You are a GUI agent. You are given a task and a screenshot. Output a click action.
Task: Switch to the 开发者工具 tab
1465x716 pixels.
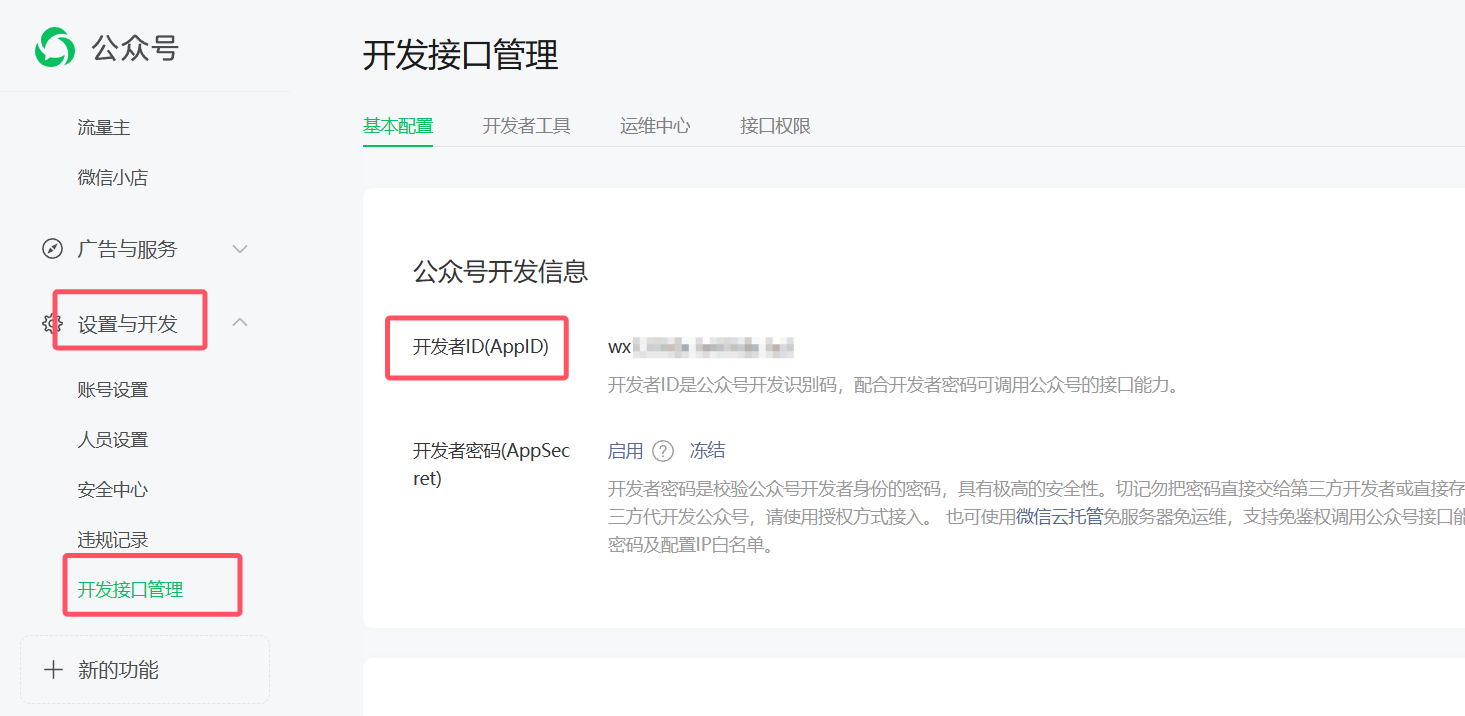tap(526, 126)
